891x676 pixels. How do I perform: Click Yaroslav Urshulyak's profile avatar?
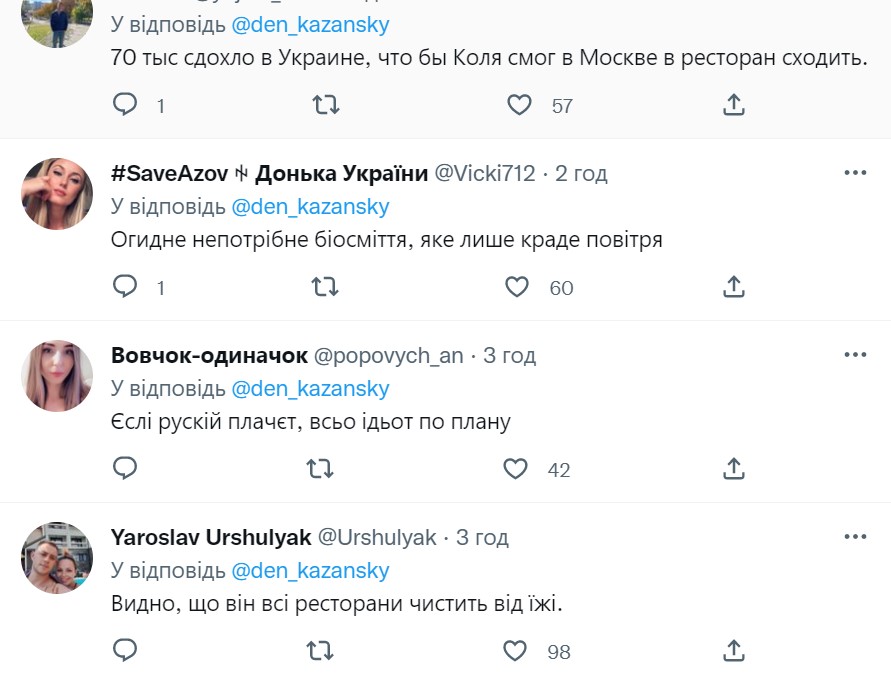coord(57,557)
